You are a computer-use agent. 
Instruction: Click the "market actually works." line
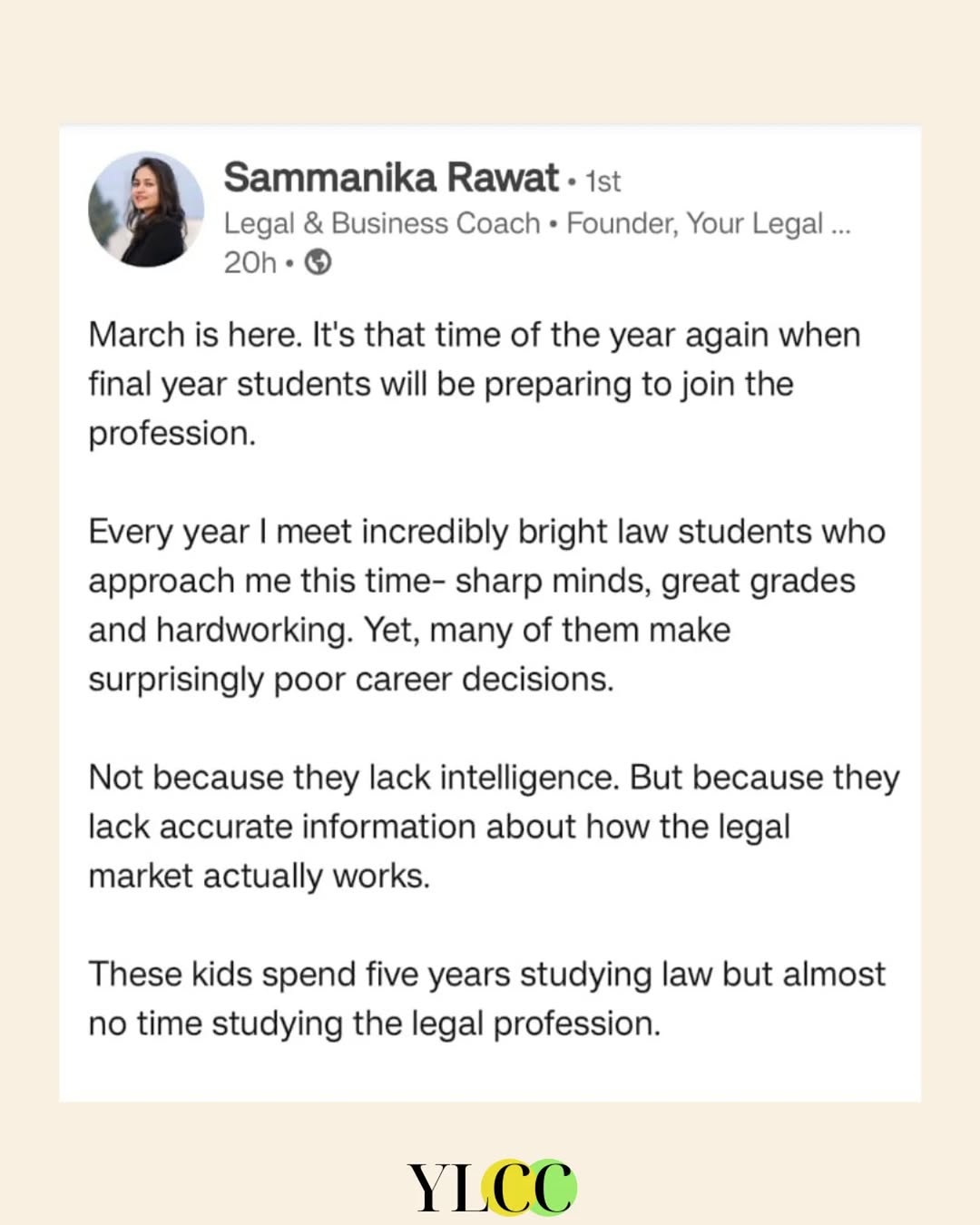pyautogui.click(x=259, y=877)
